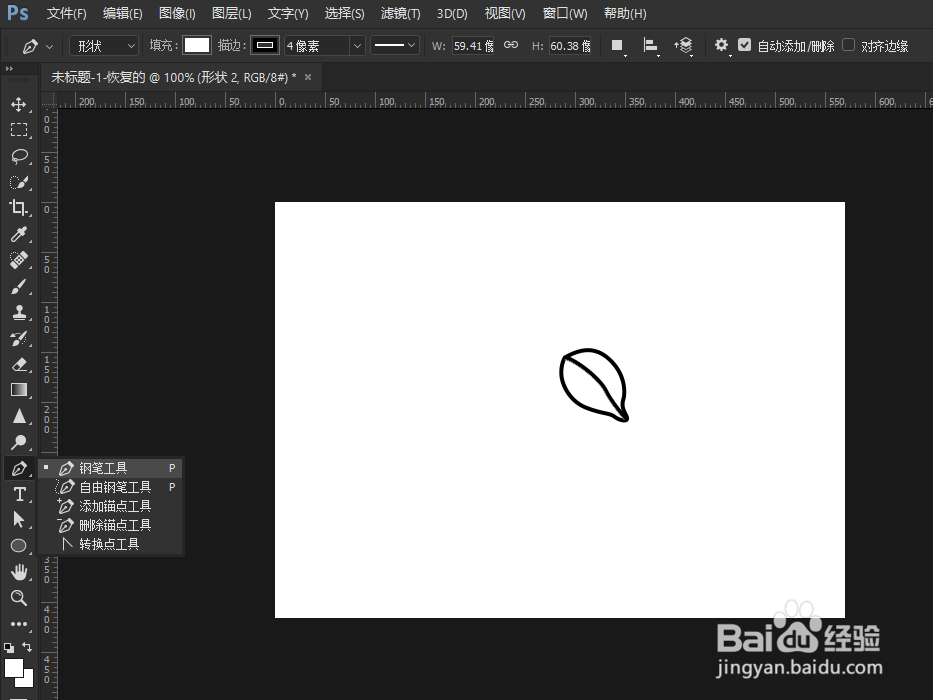
Task: Reset default foreground and background colors
Action: [x=8, y=647]
